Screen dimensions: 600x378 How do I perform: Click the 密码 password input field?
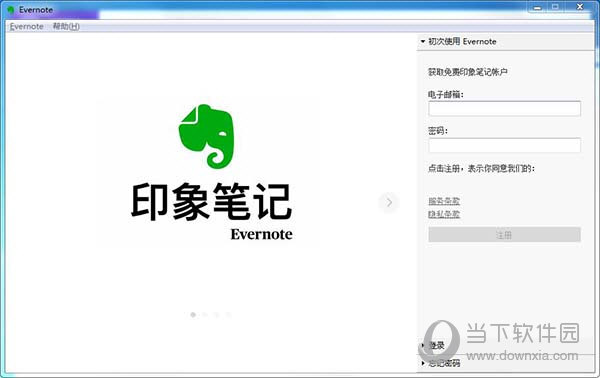point(504,145)
